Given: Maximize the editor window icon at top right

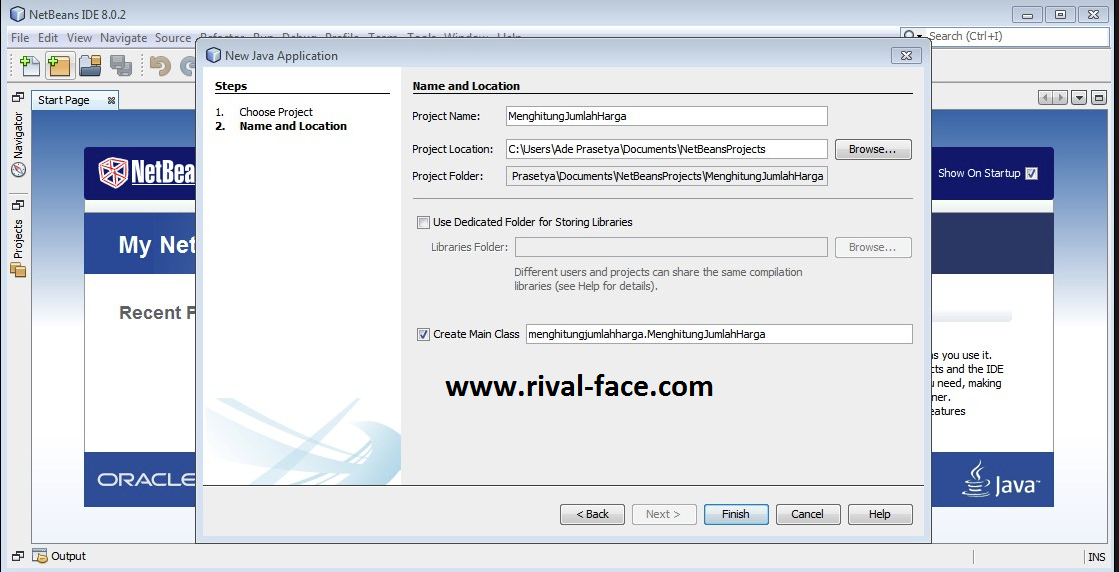Looking at the screenshot, I should [1098, 98].
